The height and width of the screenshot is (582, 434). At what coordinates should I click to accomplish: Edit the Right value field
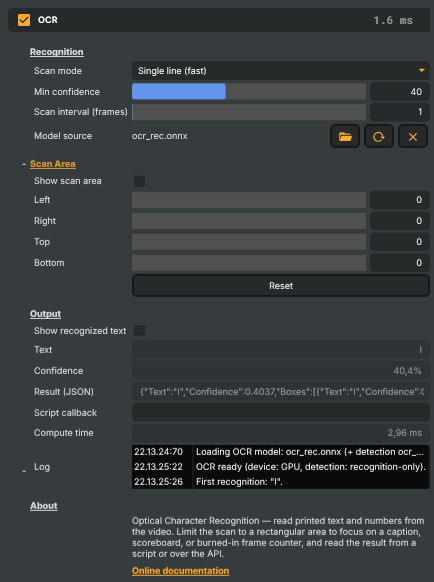(399, 221)
